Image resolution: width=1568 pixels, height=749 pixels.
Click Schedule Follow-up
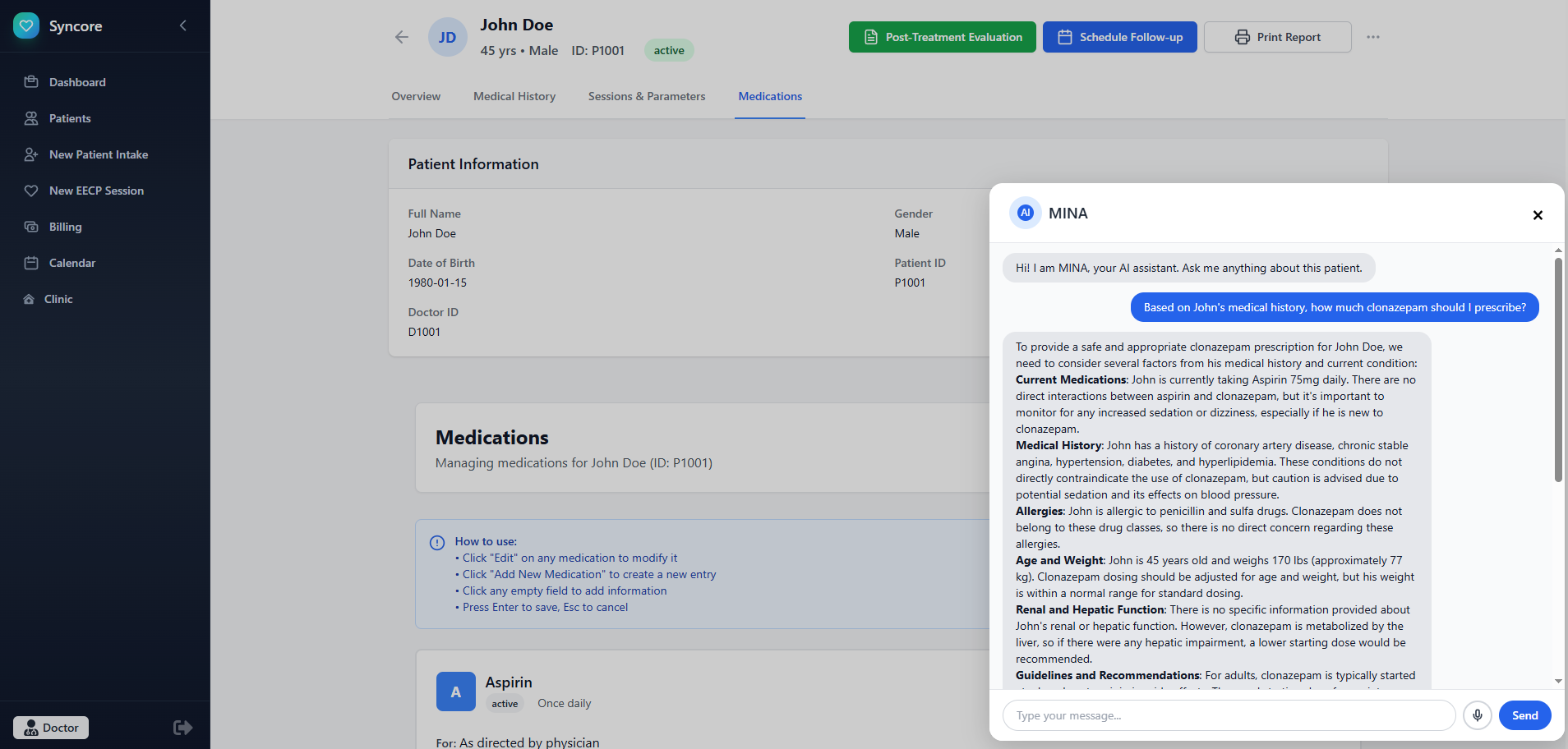click(x=1119, y=37)
